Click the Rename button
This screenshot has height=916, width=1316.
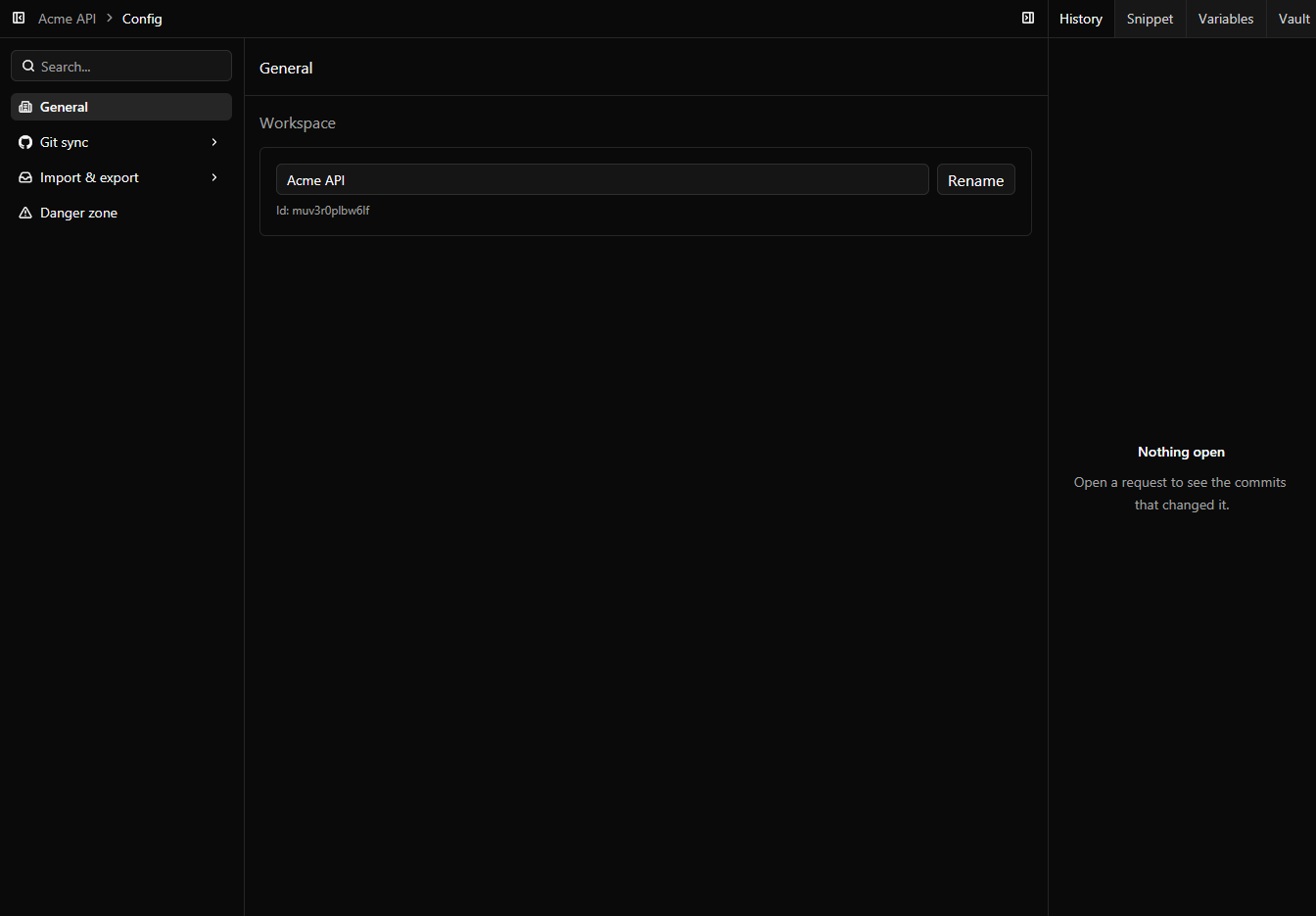[976, 180]
